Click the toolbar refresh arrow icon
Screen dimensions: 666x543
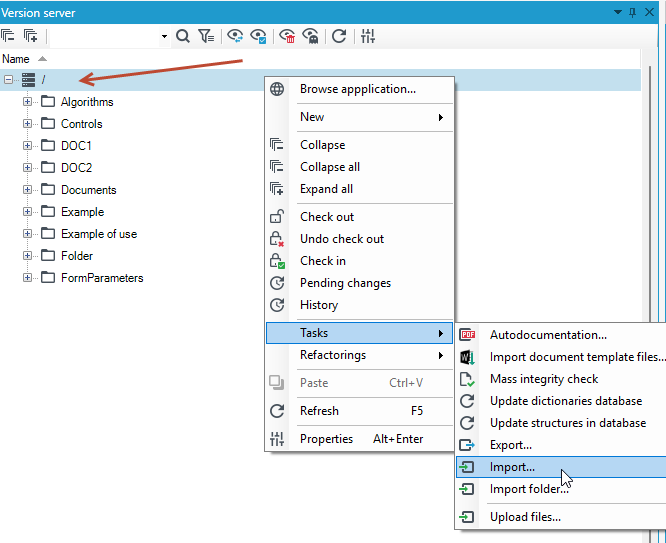(x=339, y=36)
